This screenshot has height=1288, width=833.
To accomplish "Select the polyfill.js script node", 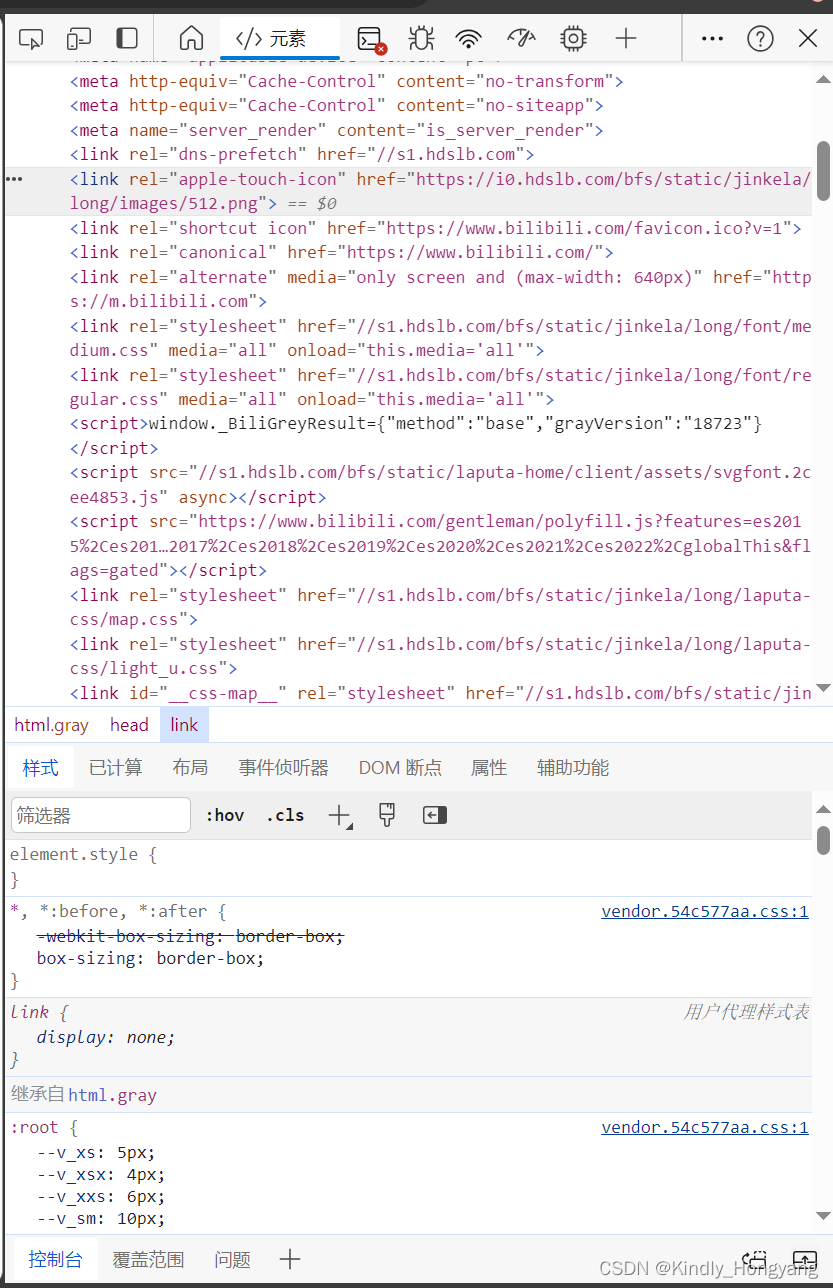I will pos(440,545).
